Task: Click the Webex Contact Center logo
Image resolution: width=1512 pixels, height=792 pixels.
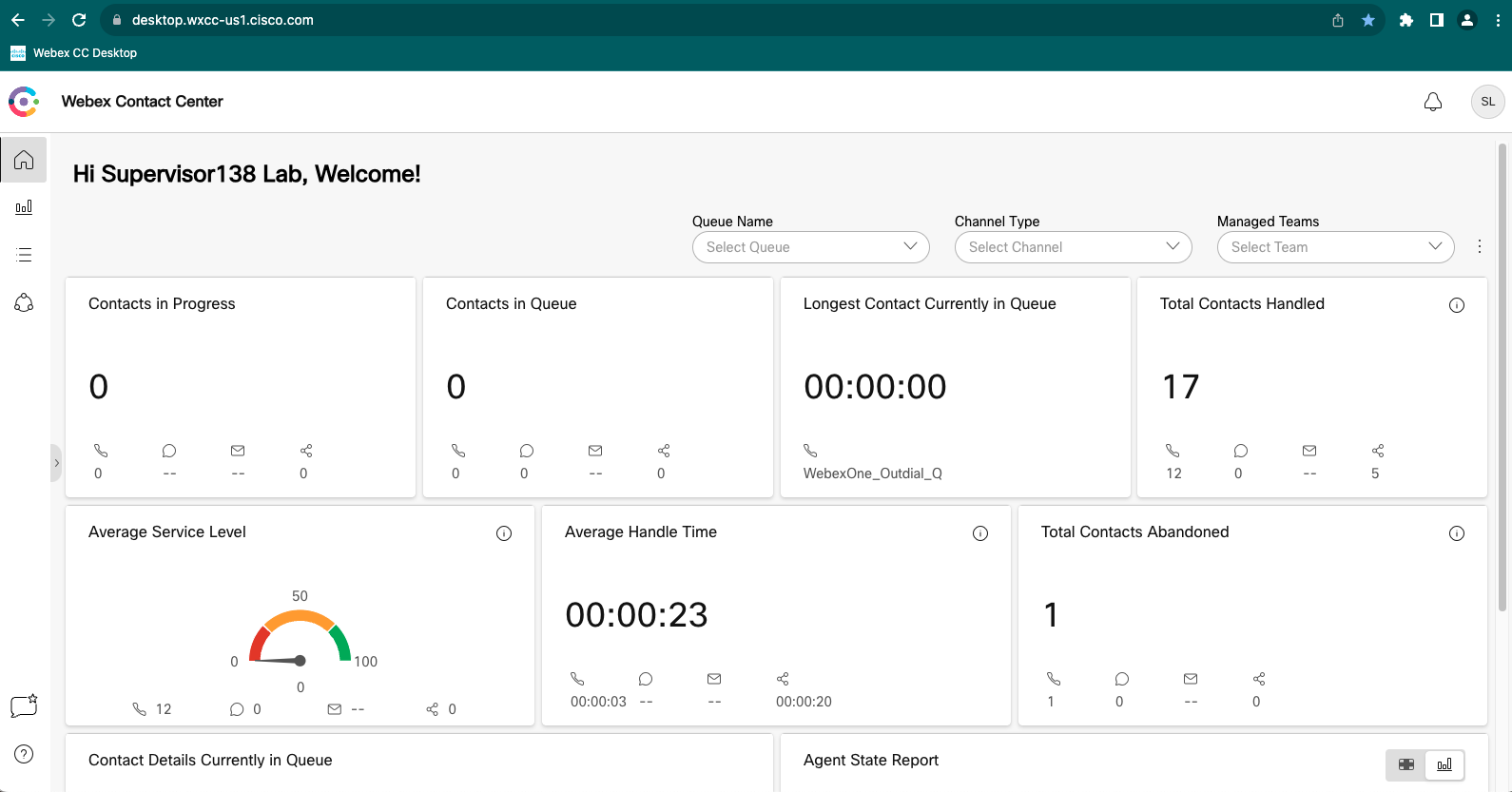Action: tap(24, 102)
